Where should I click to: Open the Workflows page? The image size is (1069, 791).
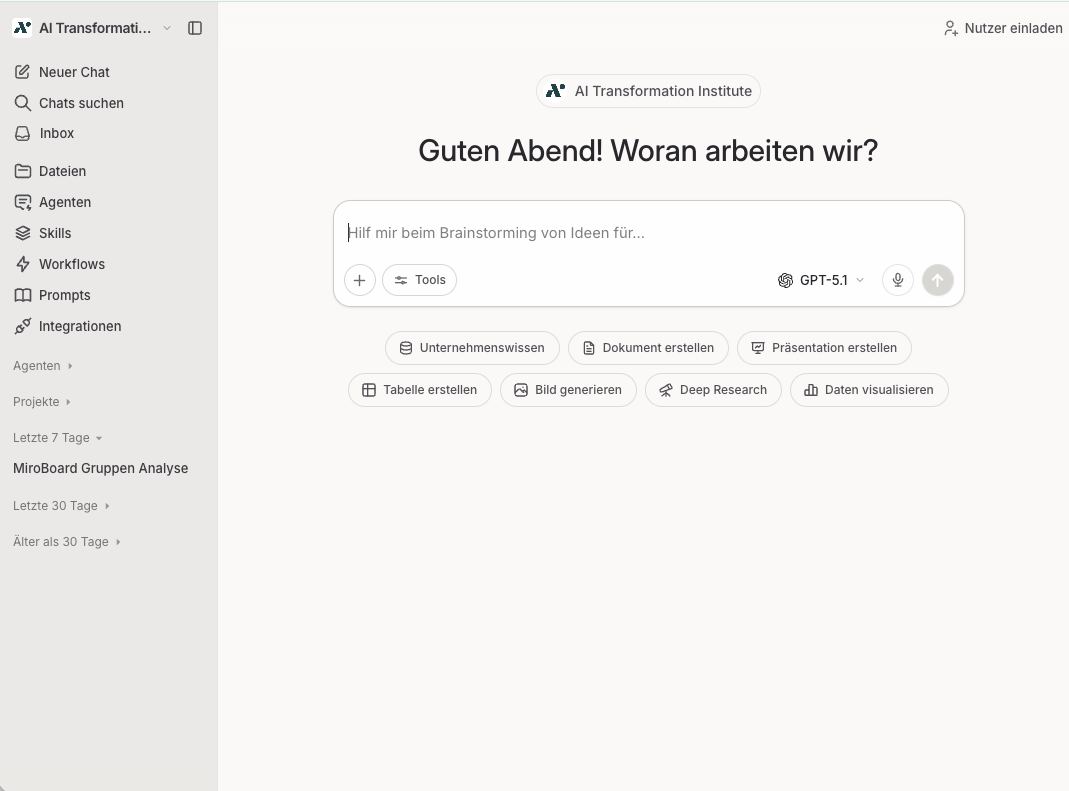[x=72, y=264]
